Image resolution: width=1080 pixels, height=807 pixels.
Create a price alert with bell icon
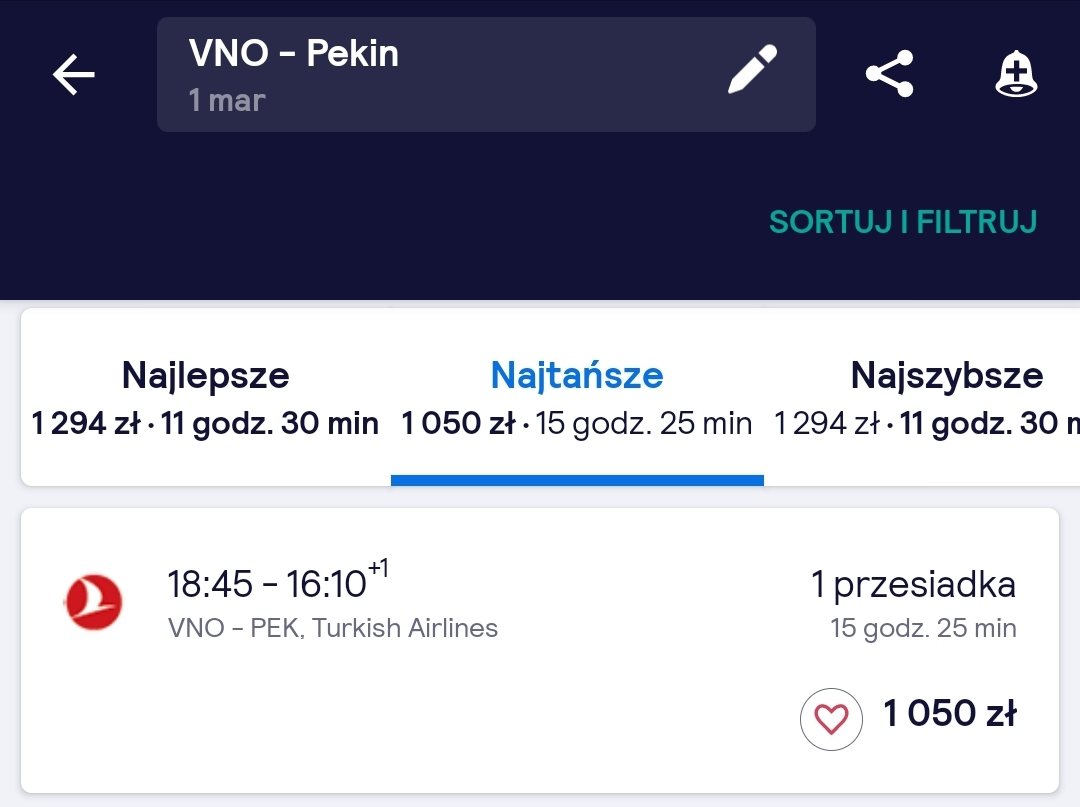pos(1016,74)
